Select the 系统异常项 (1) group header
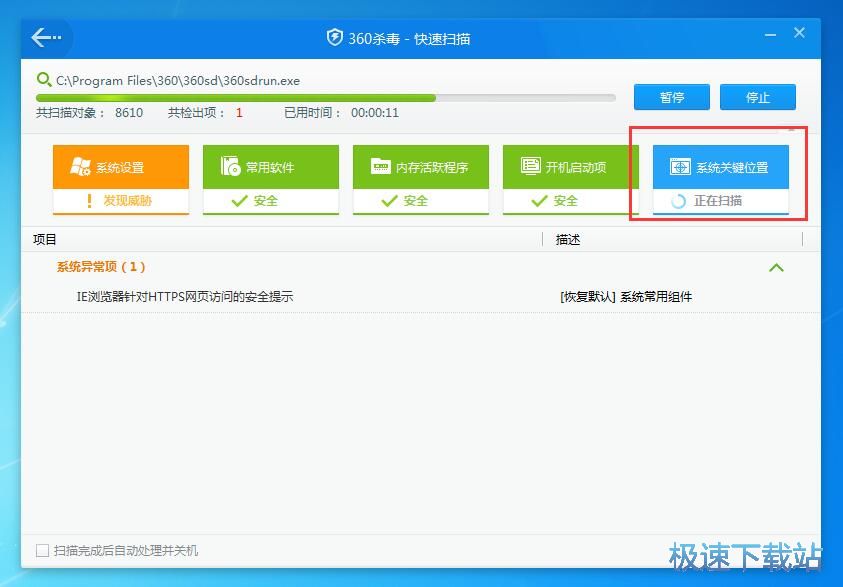 tap(101, 267)
